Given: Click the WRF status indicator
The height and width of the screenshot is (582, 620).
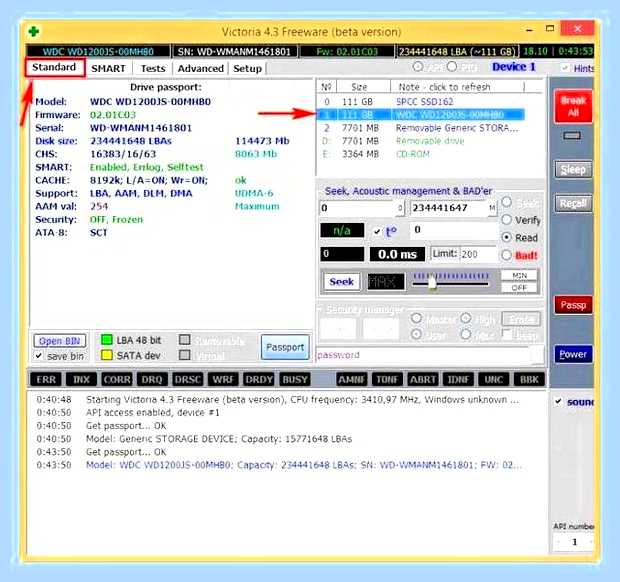Looking at the screenshot, I should coord(223,380).
